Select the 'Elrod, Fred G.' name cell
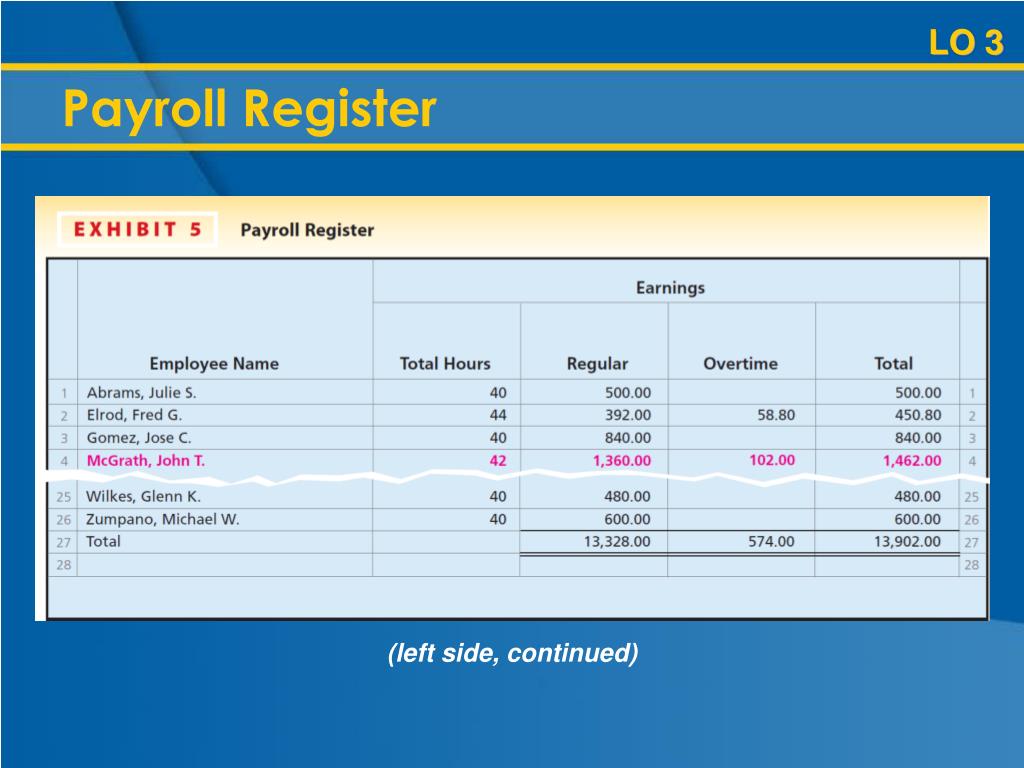 click(x=135, y=415)
